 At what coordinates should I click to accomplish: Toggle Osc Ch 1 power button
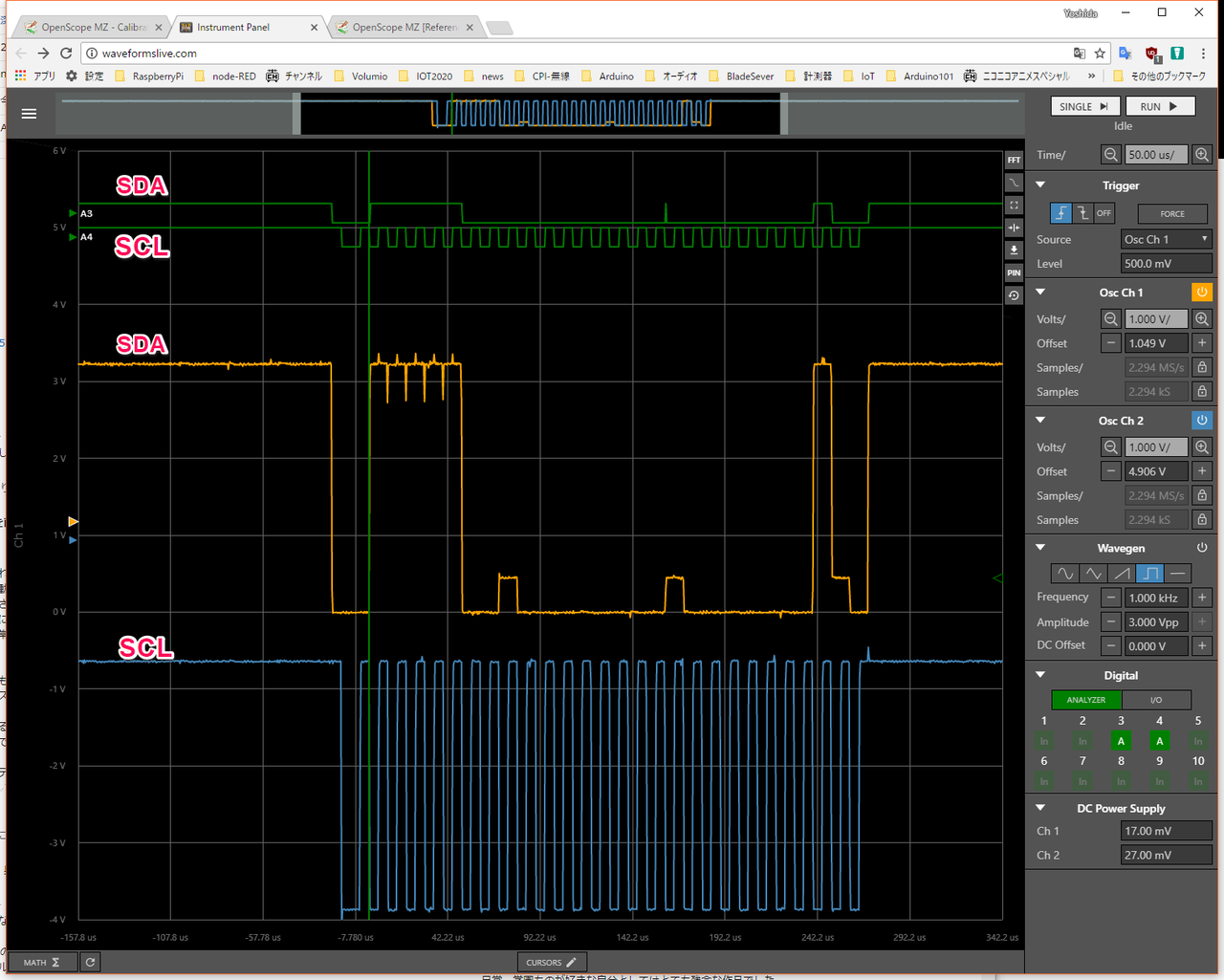(x=1202, y=293)
